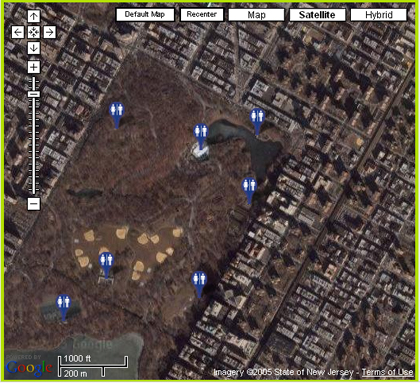This screenshot has height=383, width=420.
Task: Click the Default Map button
Action: tap(145, 15)
